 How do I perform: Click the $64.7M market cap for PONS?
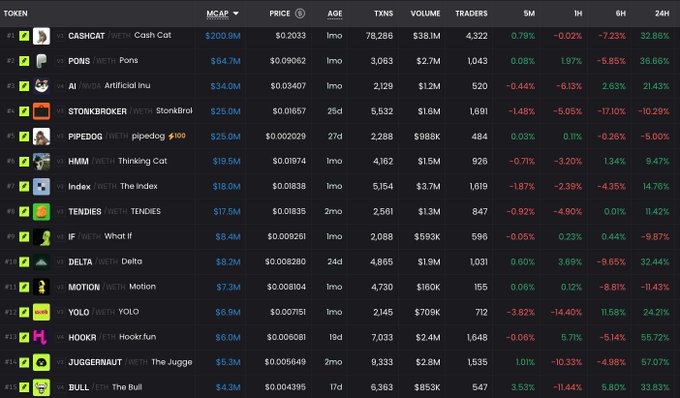click(x=225, y=61)
